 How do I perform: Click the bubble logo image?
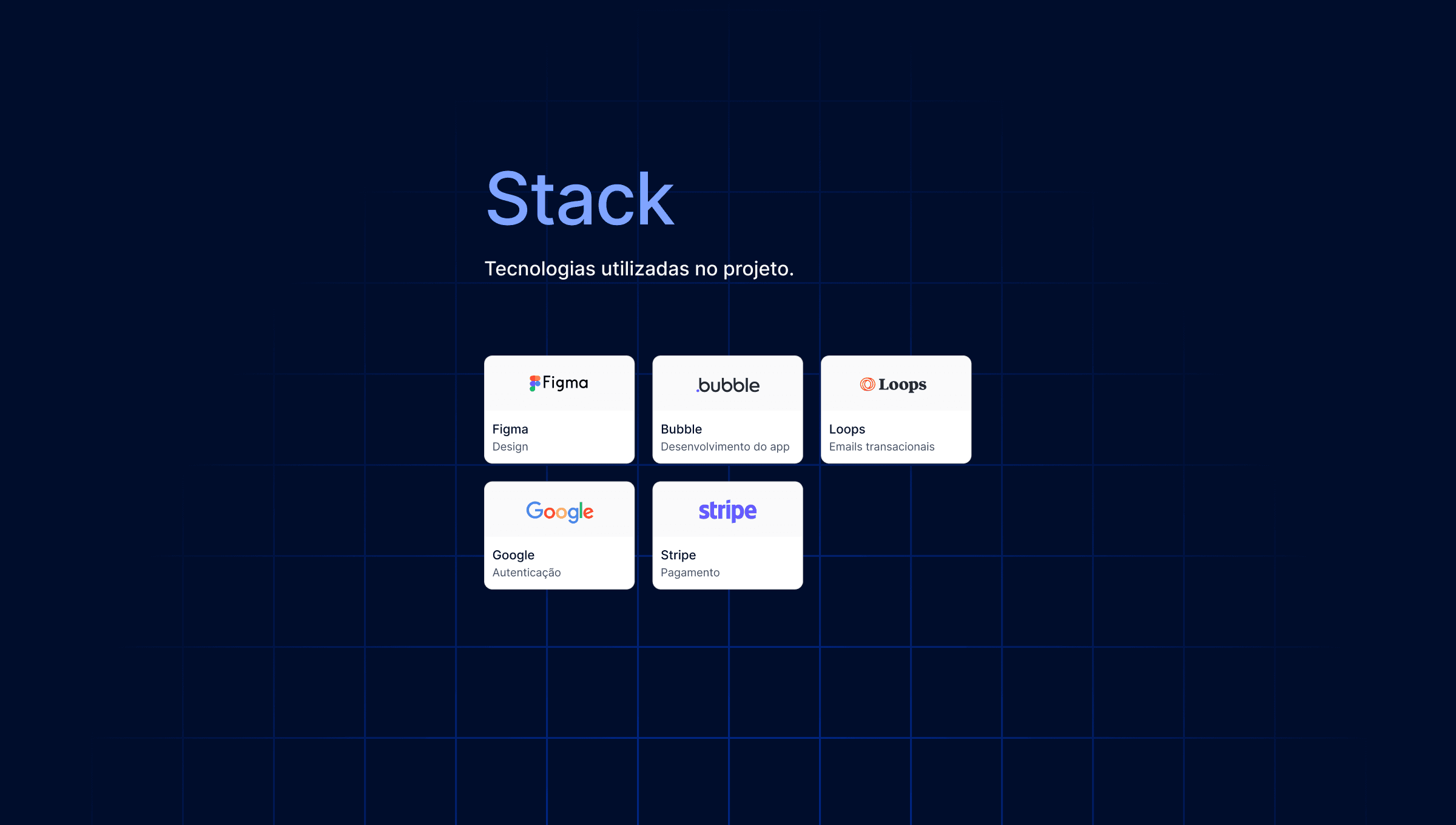point(728,385)
